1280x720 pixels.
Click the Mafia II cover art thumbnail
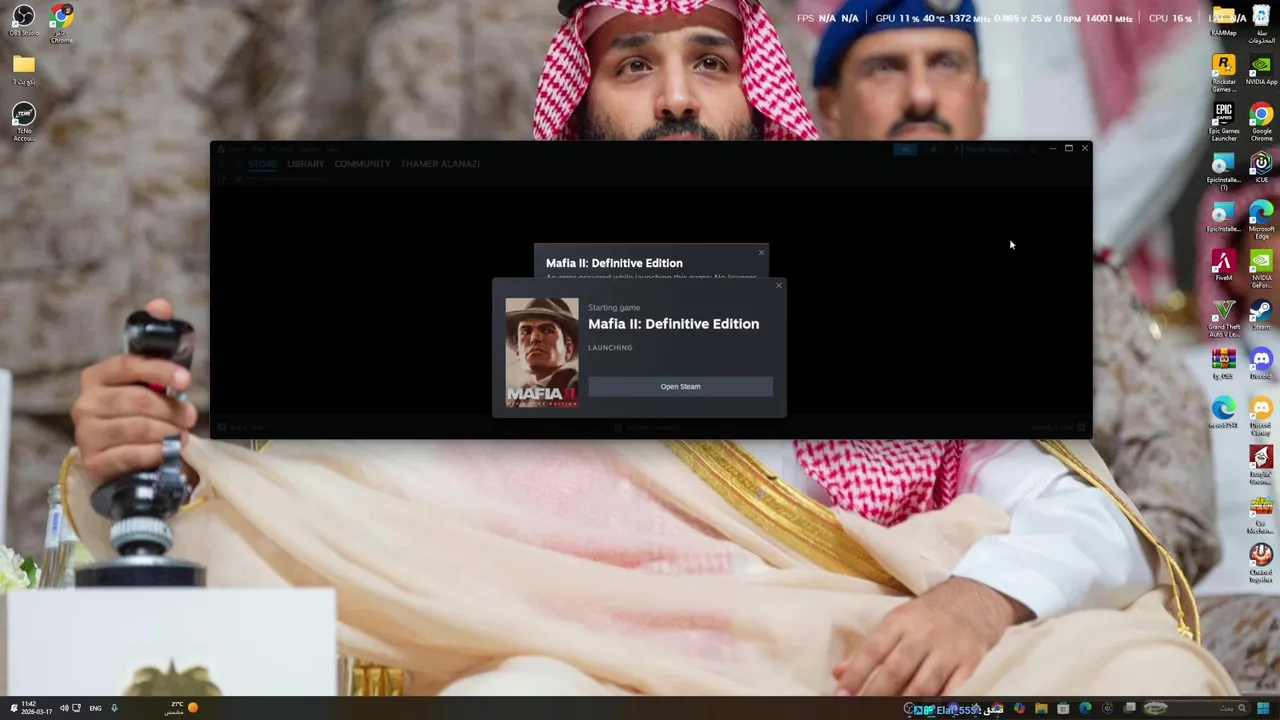point(542,352)
